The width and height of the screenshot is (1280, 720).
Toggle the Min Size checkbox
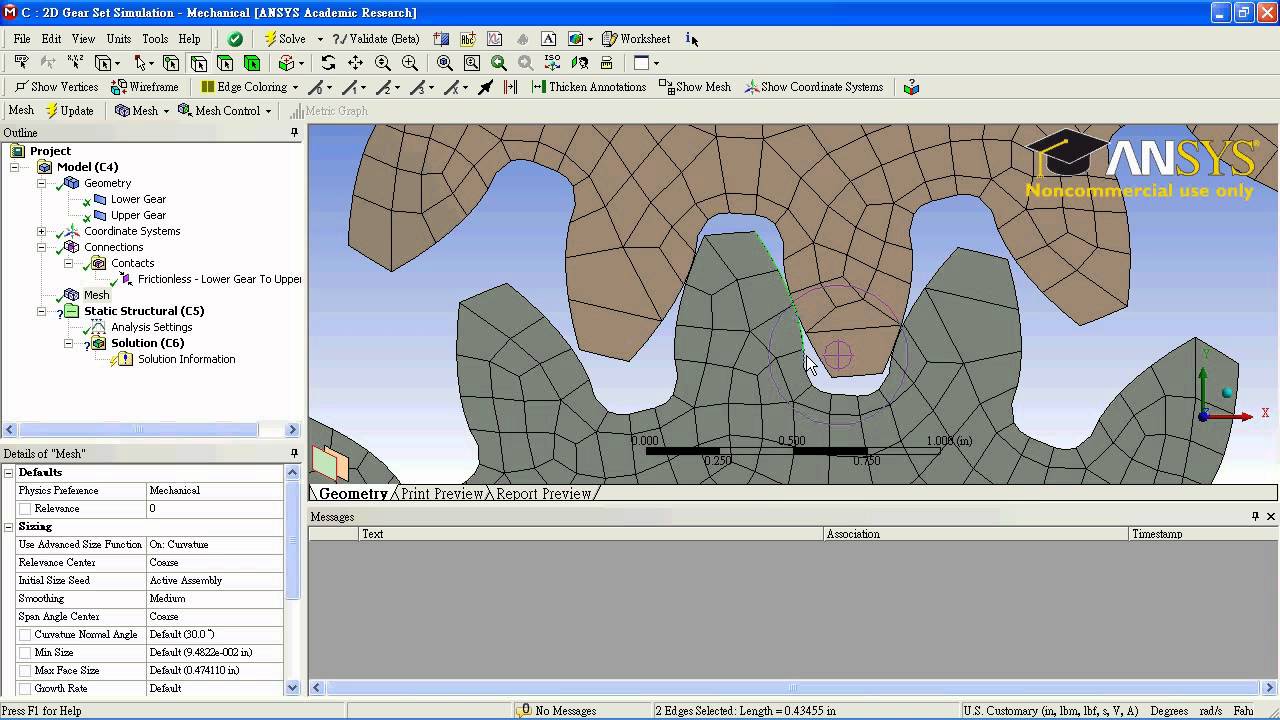(x=25, y=653)
